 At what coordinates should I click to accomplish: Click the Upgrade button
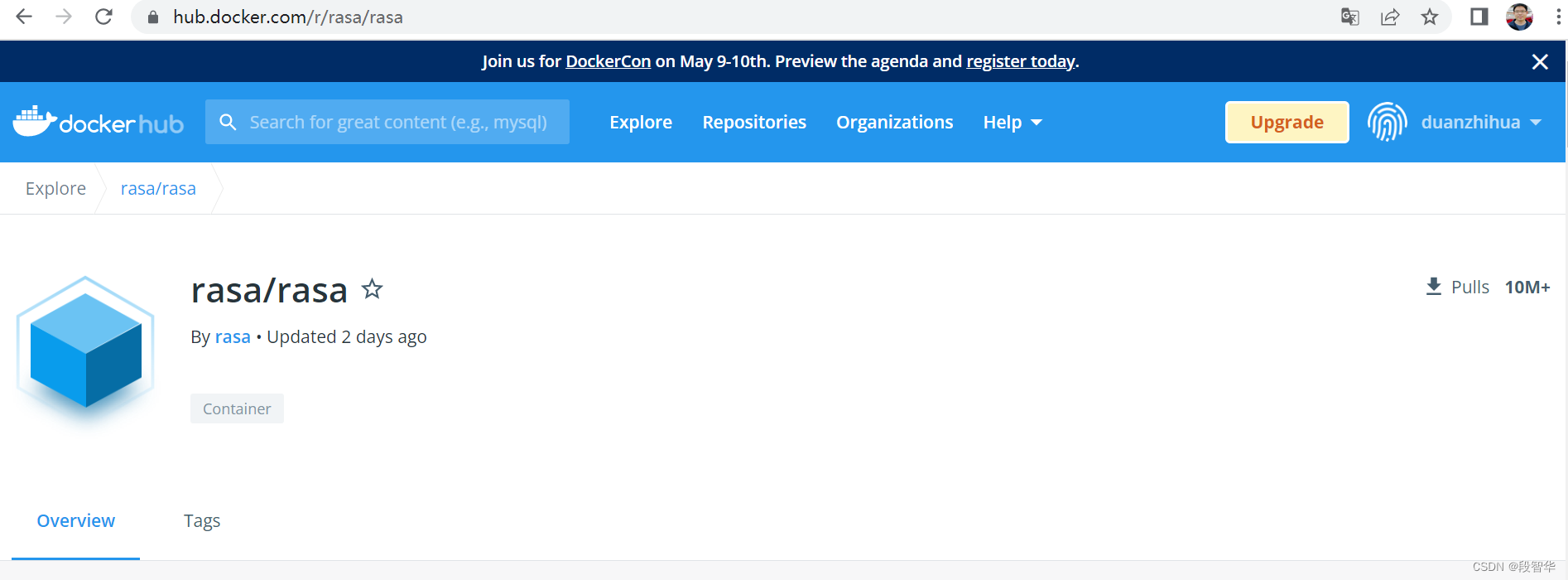tap(1287, 122)
